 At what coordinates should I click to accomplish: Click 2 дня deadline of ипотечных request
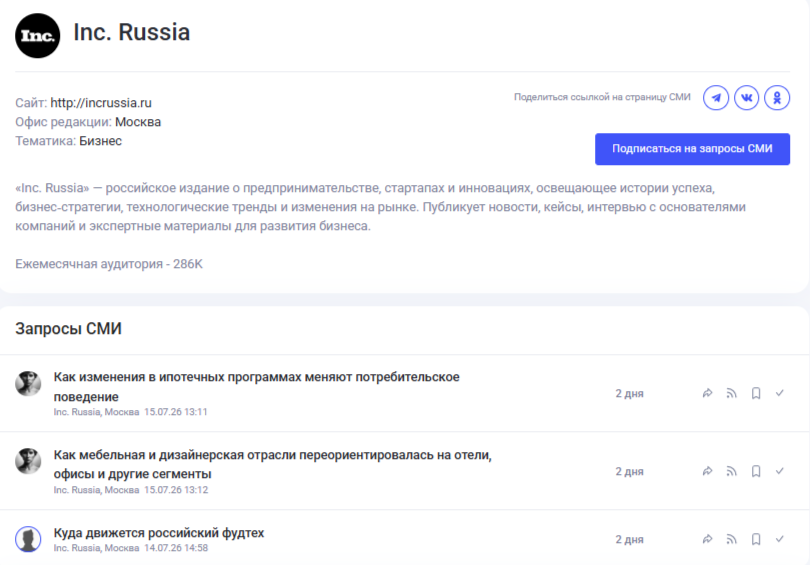click(x=629, y=394)
